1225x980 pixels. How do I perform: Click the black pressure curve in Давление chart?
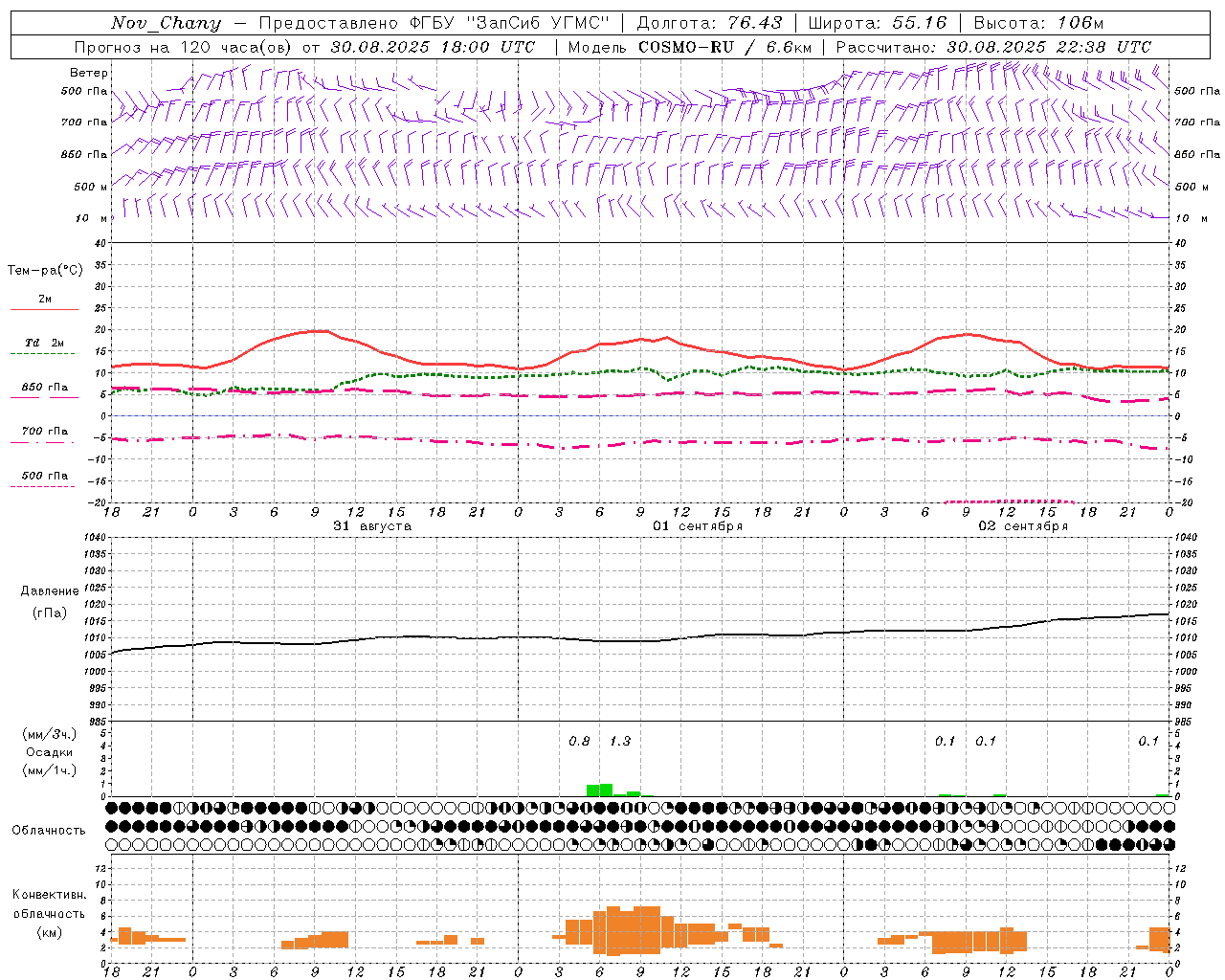pos(639,640)
